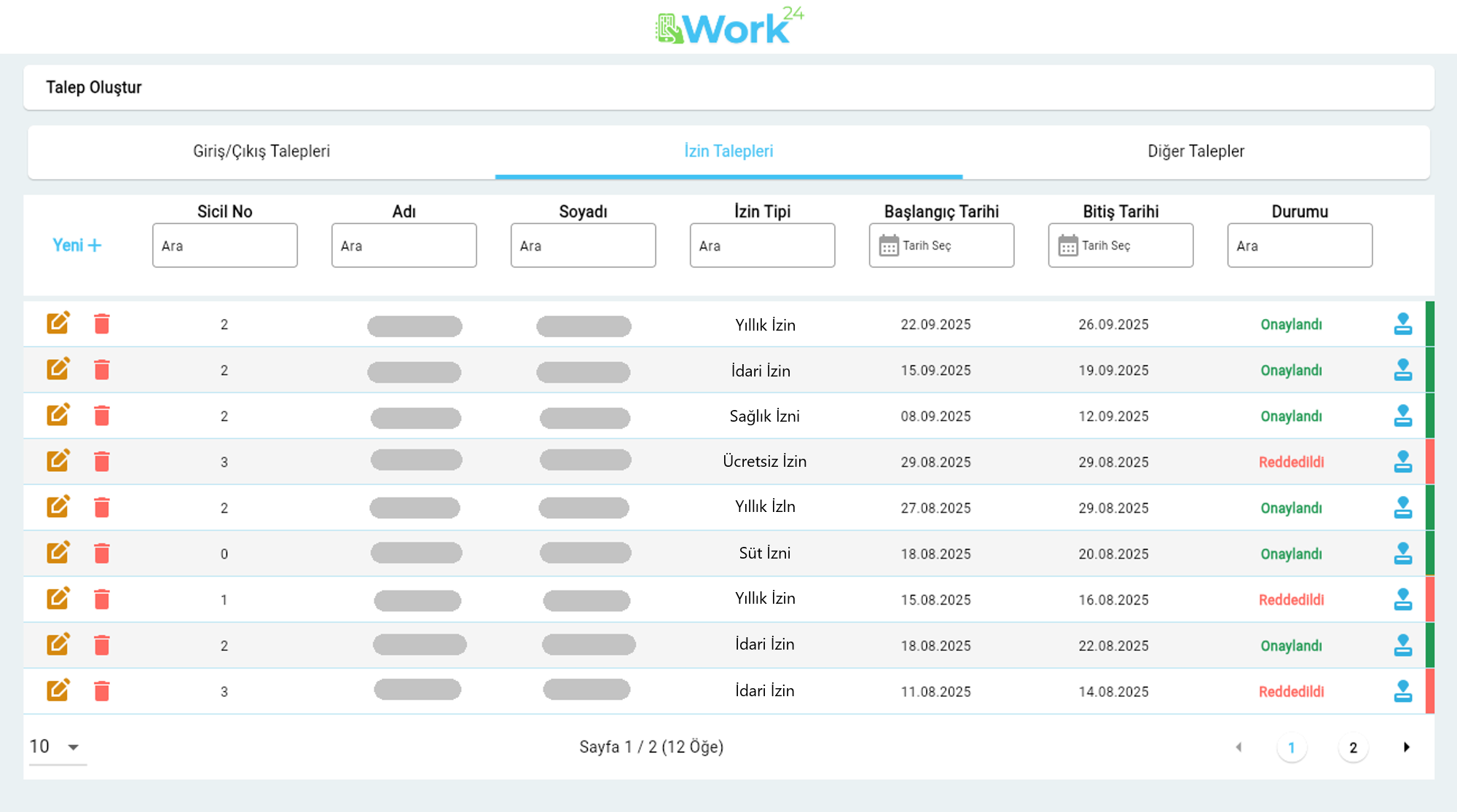
Task: Delete the İdari İzin row dated 15.09.2025
Action: [x=102, y=370]
